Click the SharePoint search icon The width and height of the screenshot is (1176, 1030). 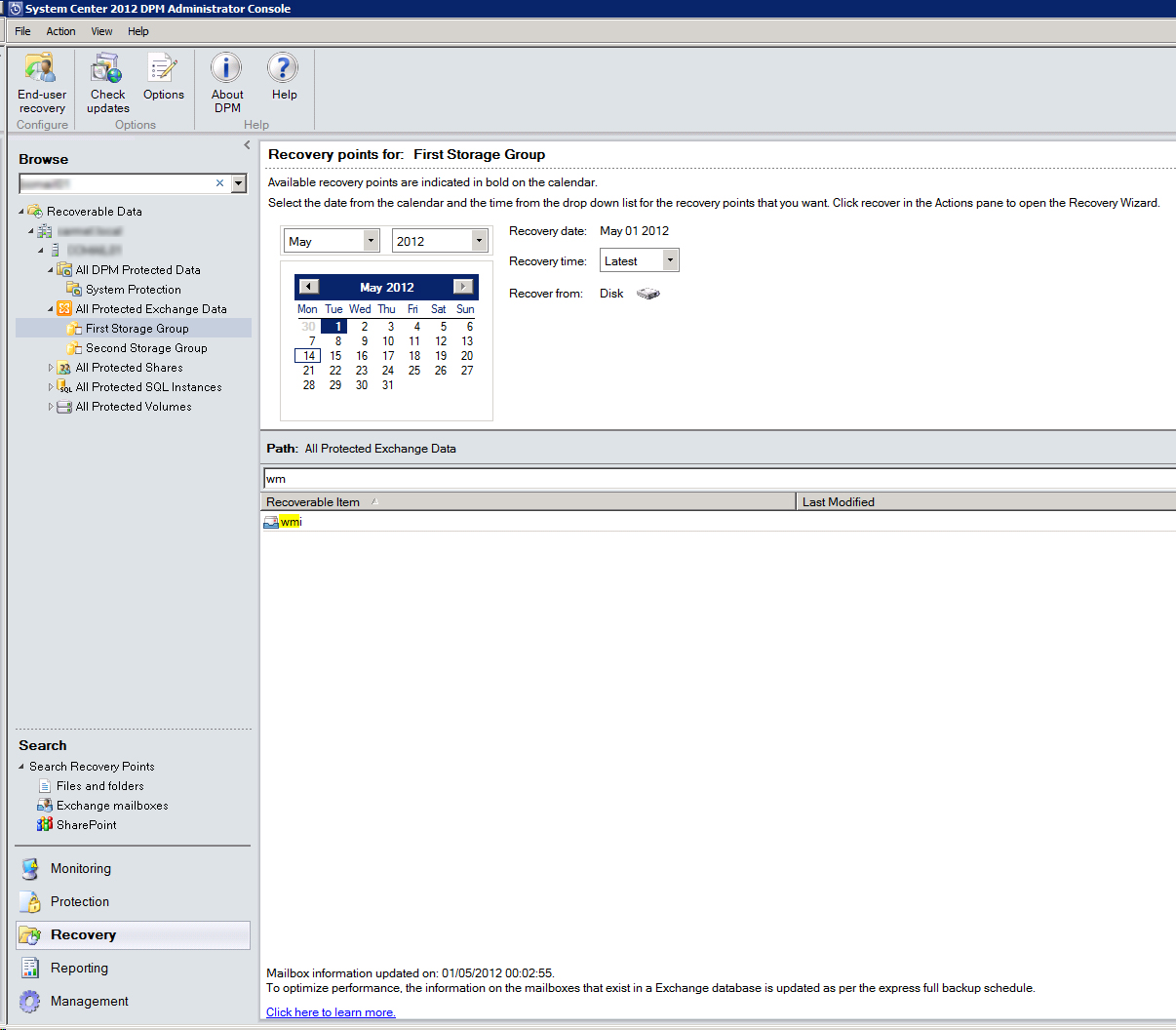tap(45, 824)
